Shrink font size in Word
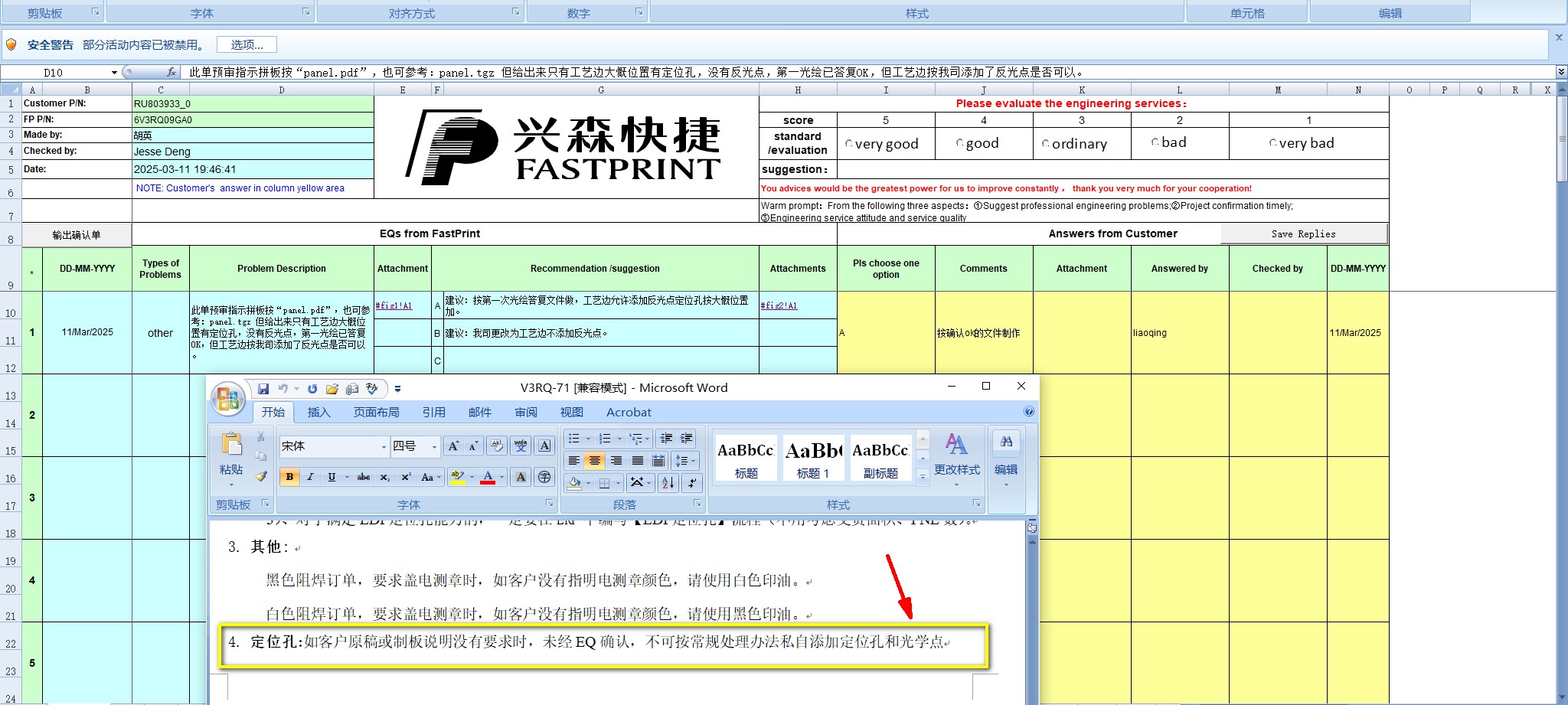This screenshot has height=705, width=1568. pos(473,446)
